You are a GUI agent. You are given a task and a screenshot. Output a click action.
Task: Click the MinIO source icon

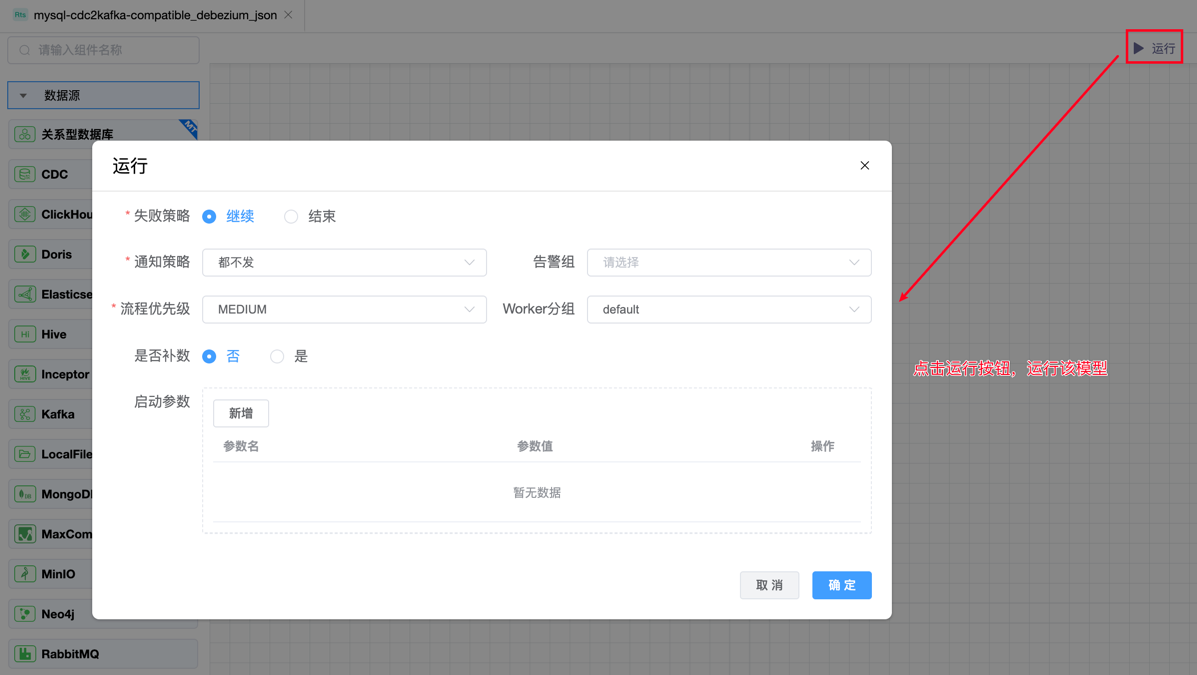[x=25, y=574]
